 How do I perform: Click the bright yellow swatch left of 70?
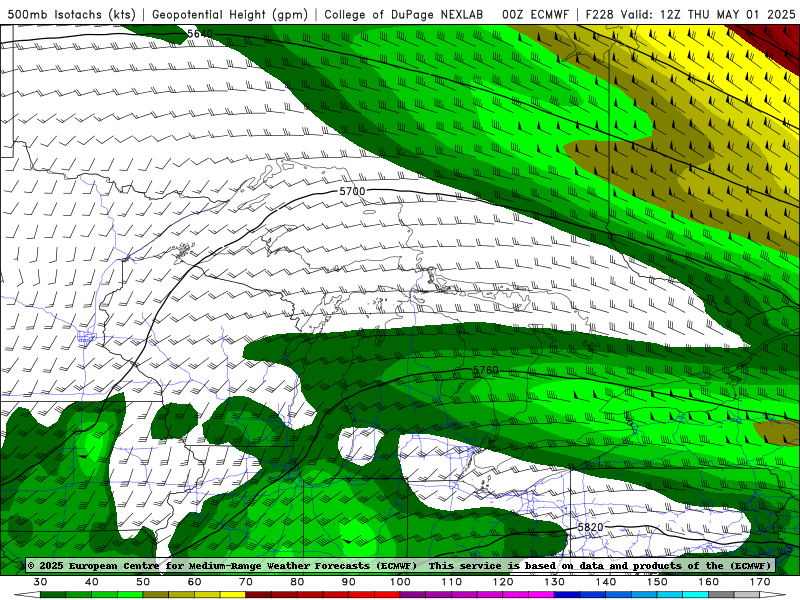[x=233, y=595]
